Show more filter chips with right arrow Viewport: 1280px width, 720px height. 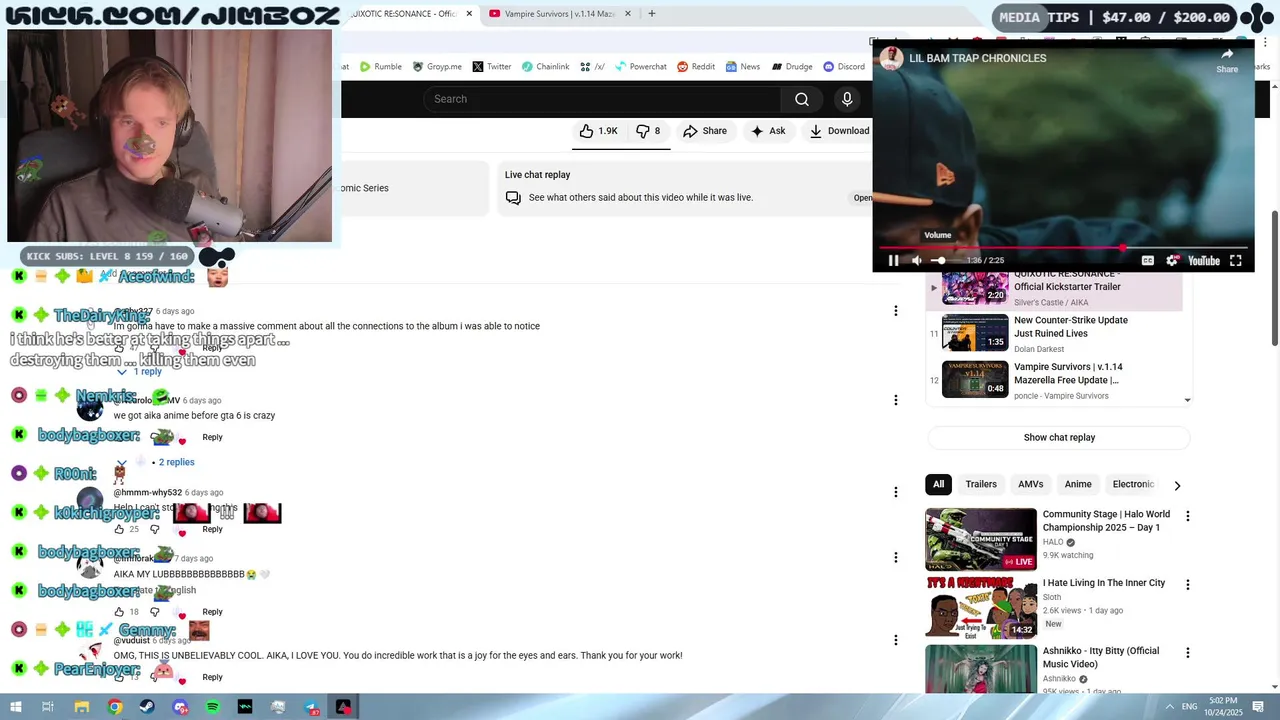coord(1177,485)
